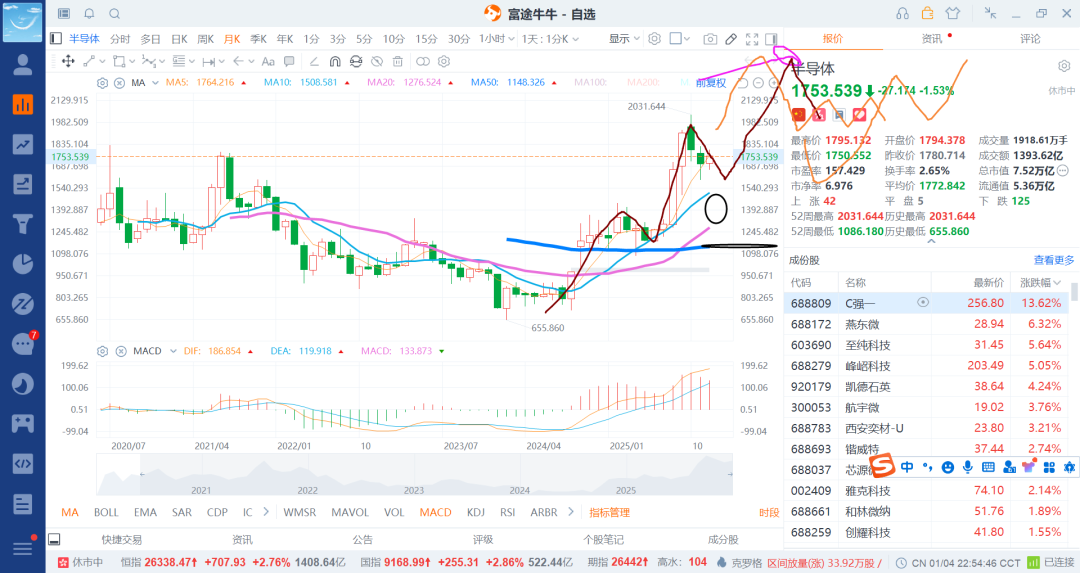
Task: Expand more indicators arrow after ARBR
Action: tap(571, 512)
